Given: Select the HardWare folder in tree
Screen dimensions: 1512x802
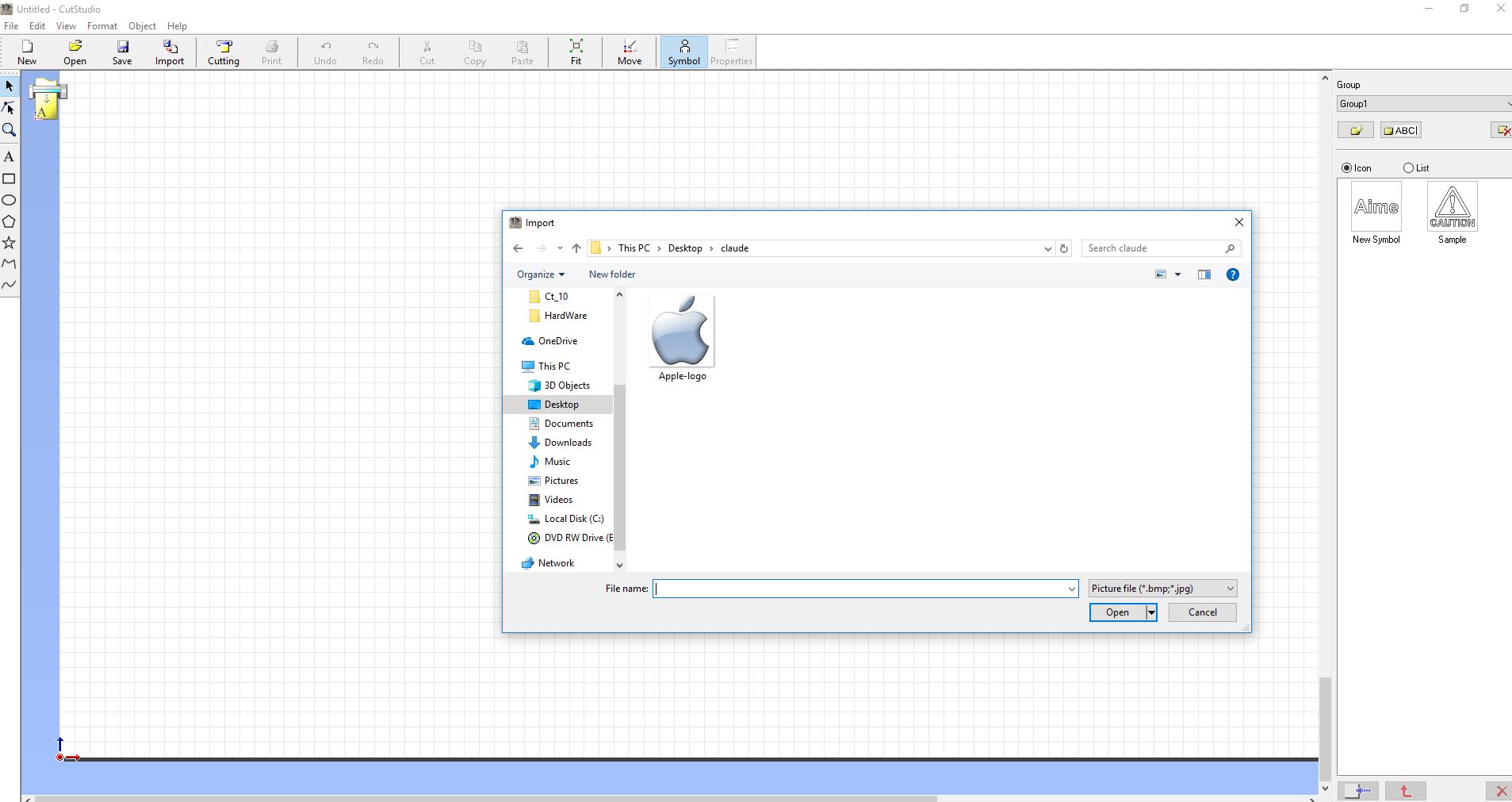Looking at the screenshot, I should [x=565, y=316].
